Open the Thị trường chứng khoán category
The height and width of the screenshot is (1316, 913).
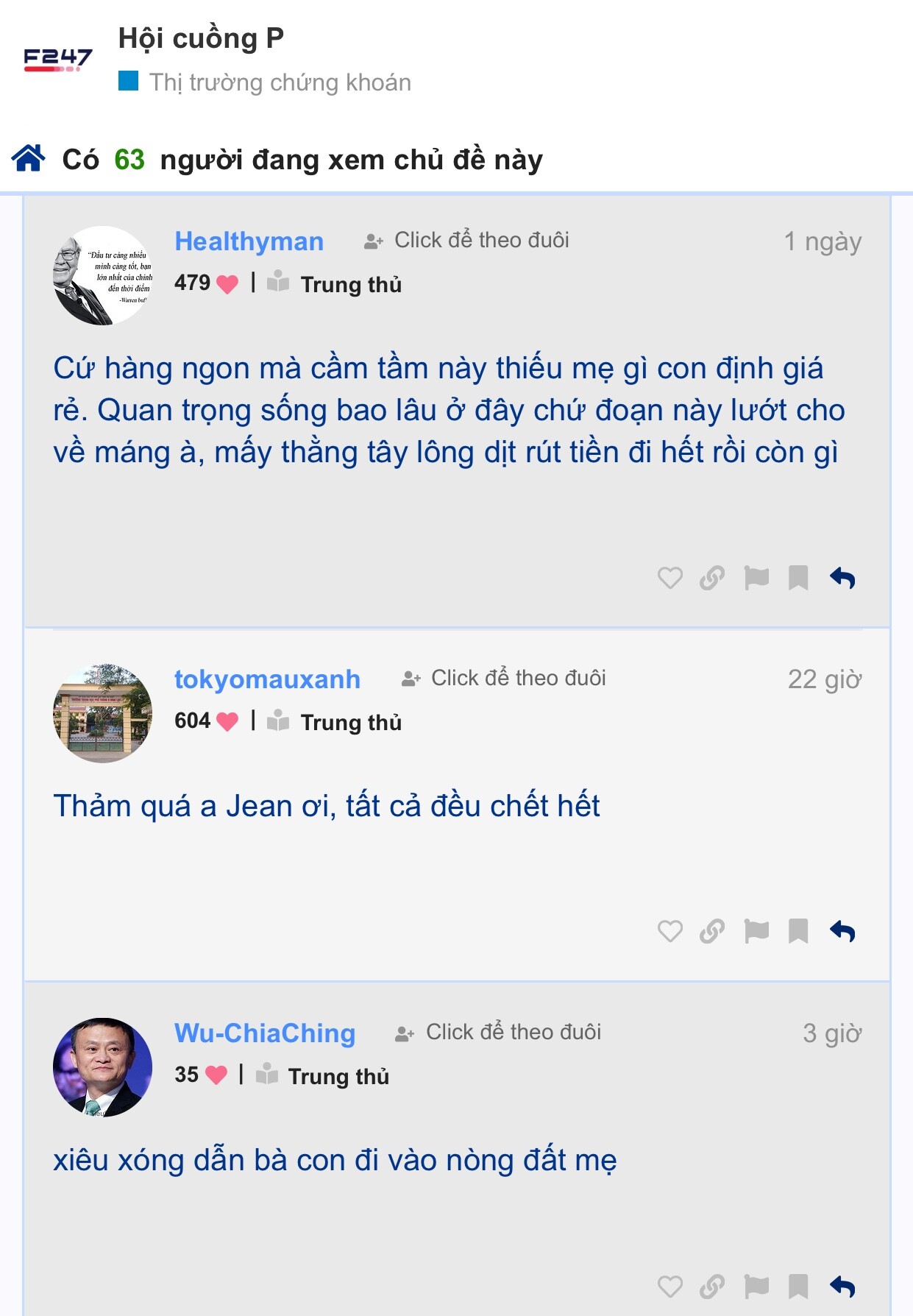point(280,82)
